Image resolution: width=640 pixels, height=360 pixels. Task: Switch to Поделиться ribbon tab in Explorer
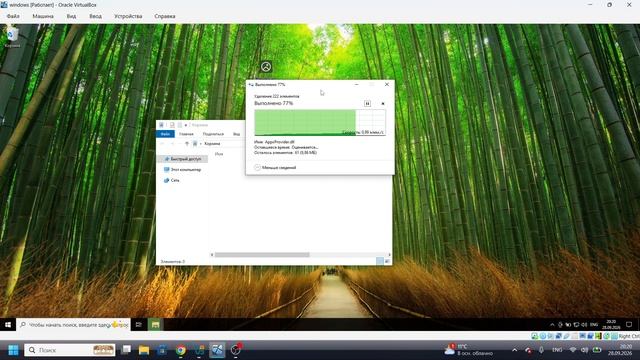pos(213,134)
